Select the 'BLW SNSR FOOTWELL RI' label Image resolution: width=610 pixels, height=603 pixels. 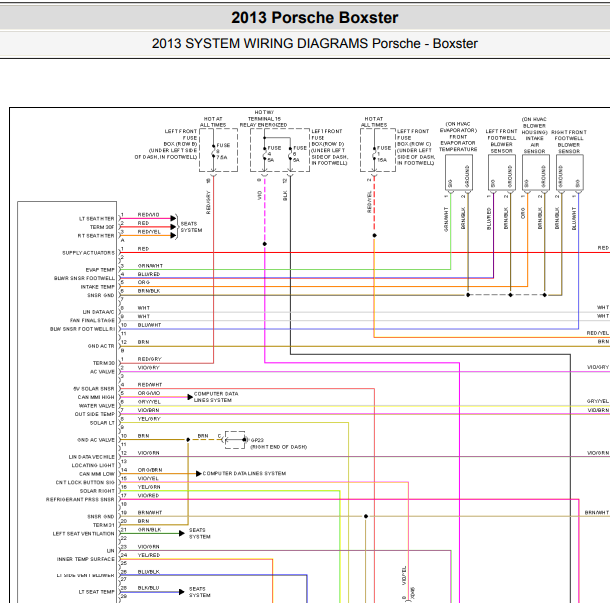coord(82,329)
